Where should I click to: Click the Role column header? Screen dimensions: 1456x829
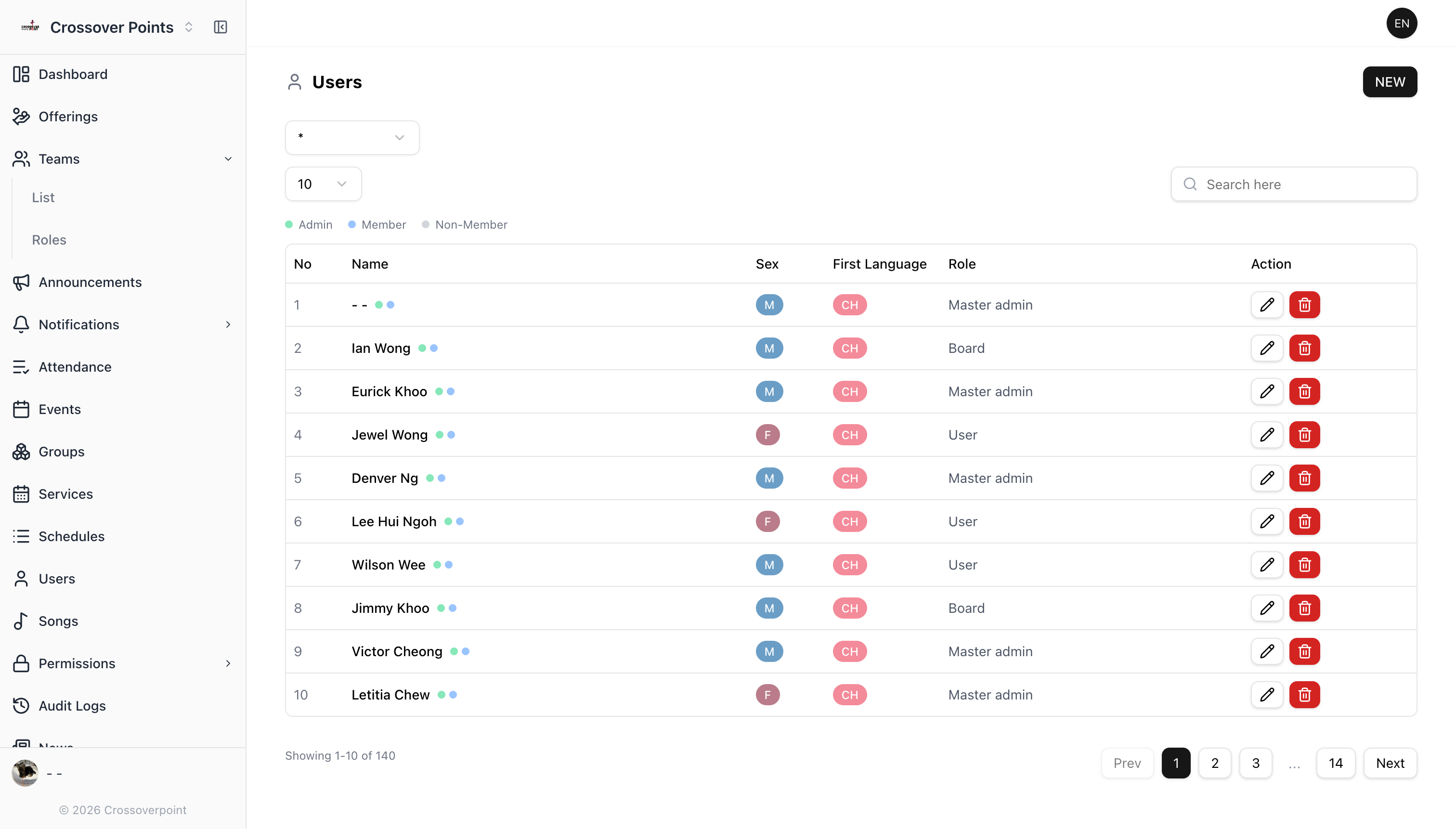962,264
